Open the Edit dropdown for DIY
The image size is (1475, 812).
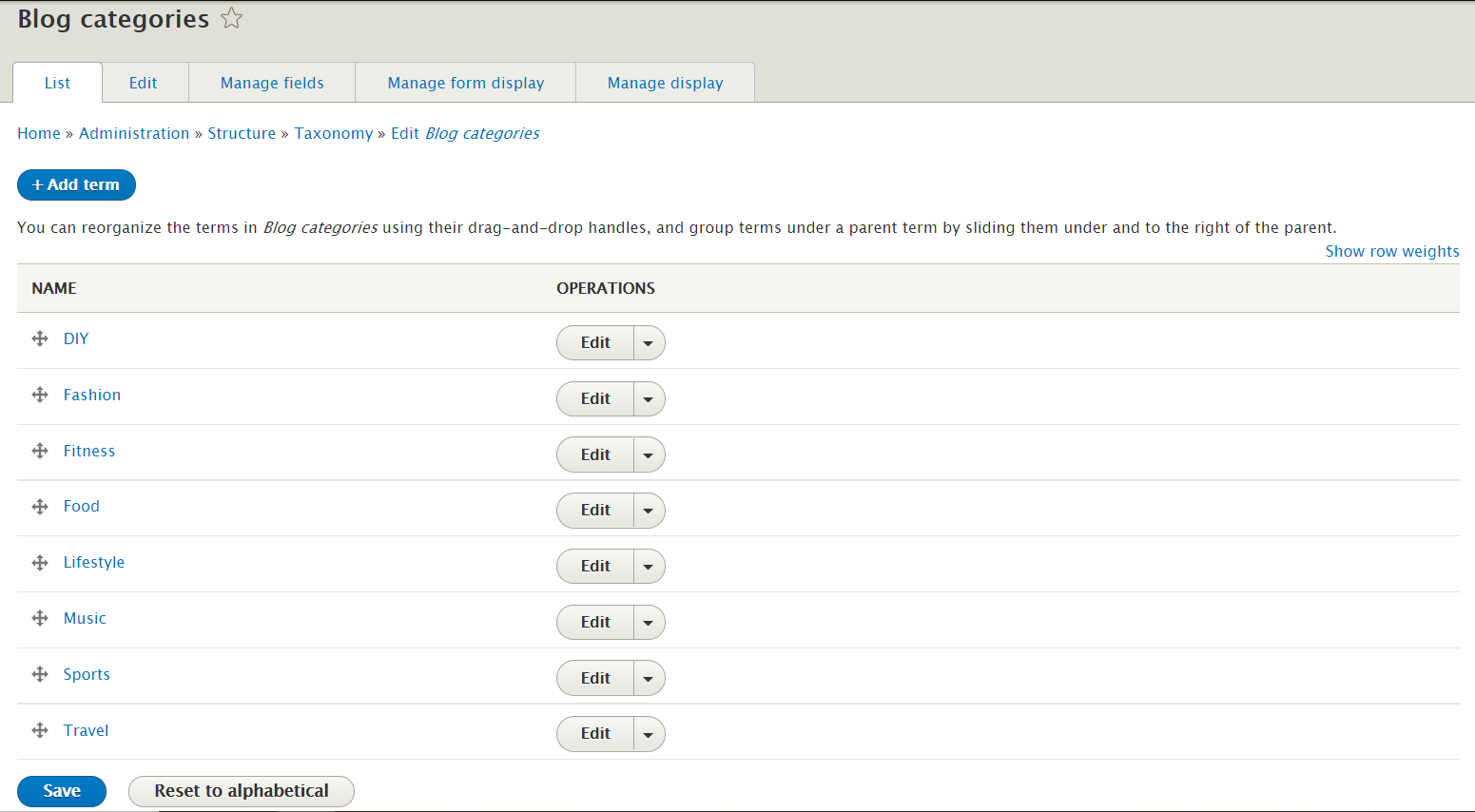point(649,342)
